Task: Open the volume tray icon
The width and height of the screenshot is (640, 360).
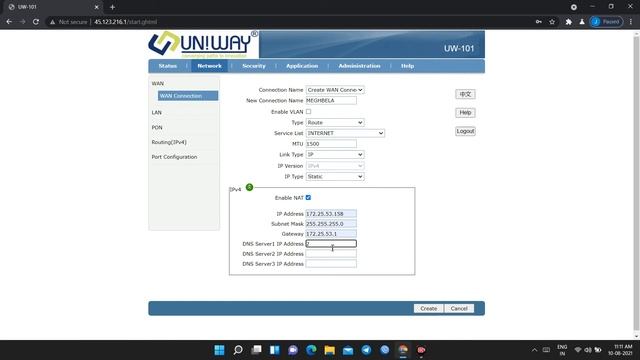Action: click(588, 350)
